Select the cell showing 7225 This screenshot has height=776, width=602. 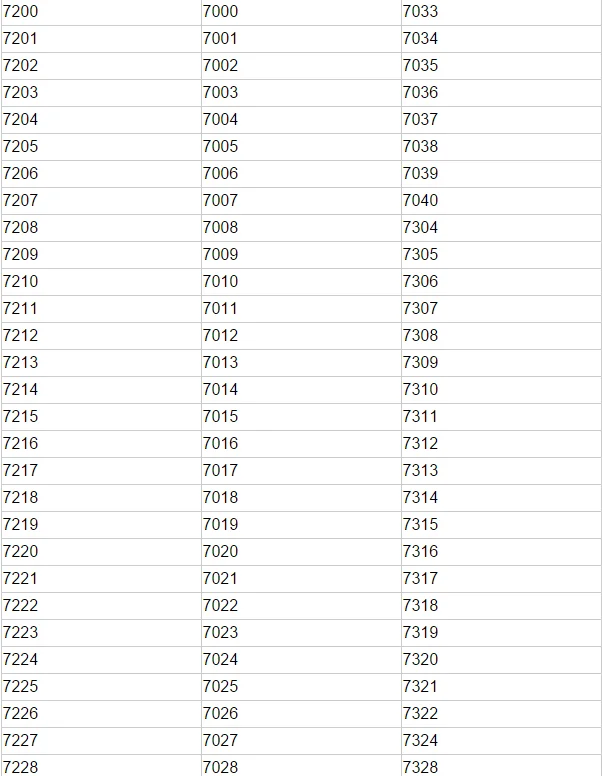coord(21,687)
